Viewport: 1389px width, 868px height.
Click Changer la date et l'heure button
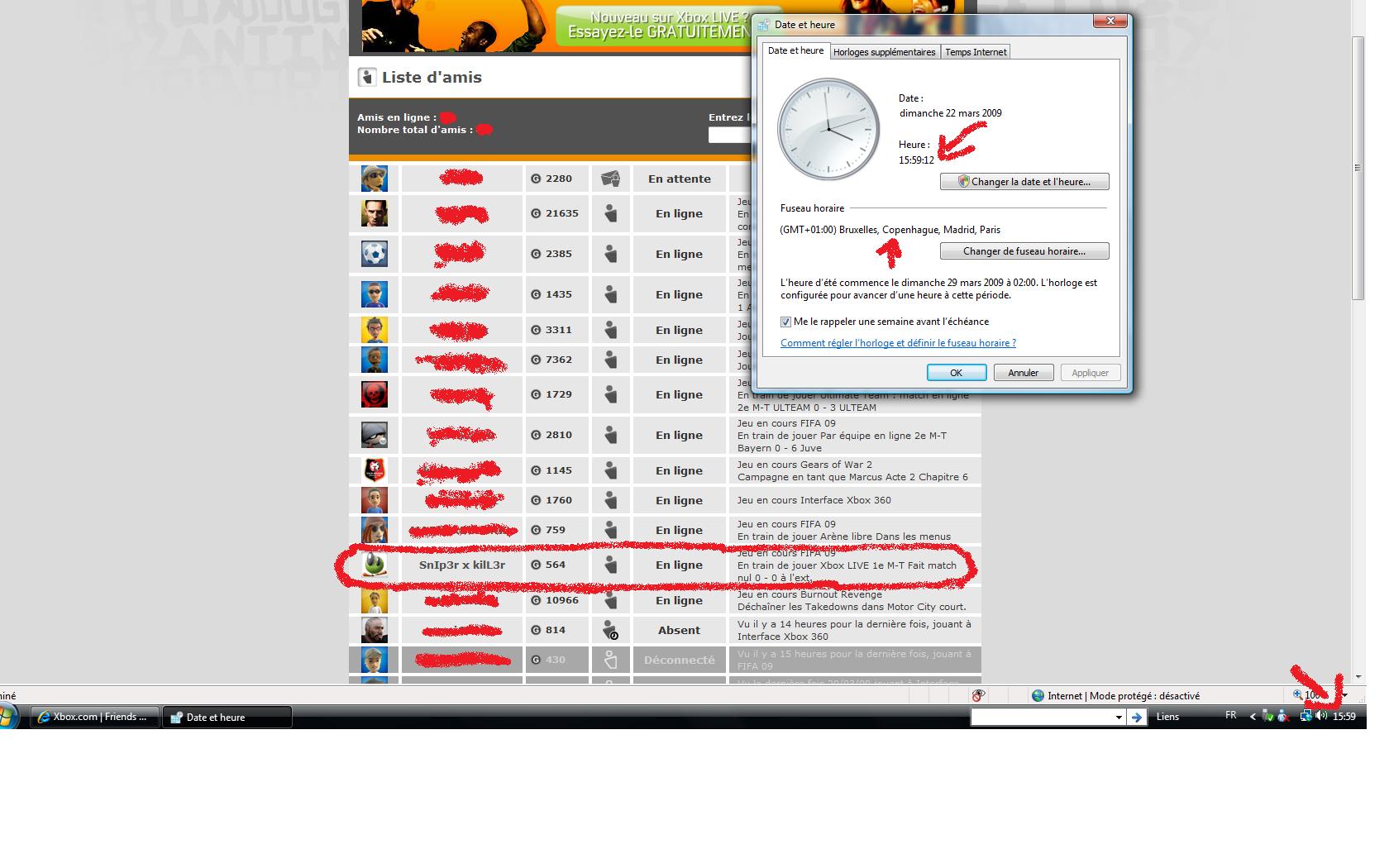click(x=1024, y=182)
